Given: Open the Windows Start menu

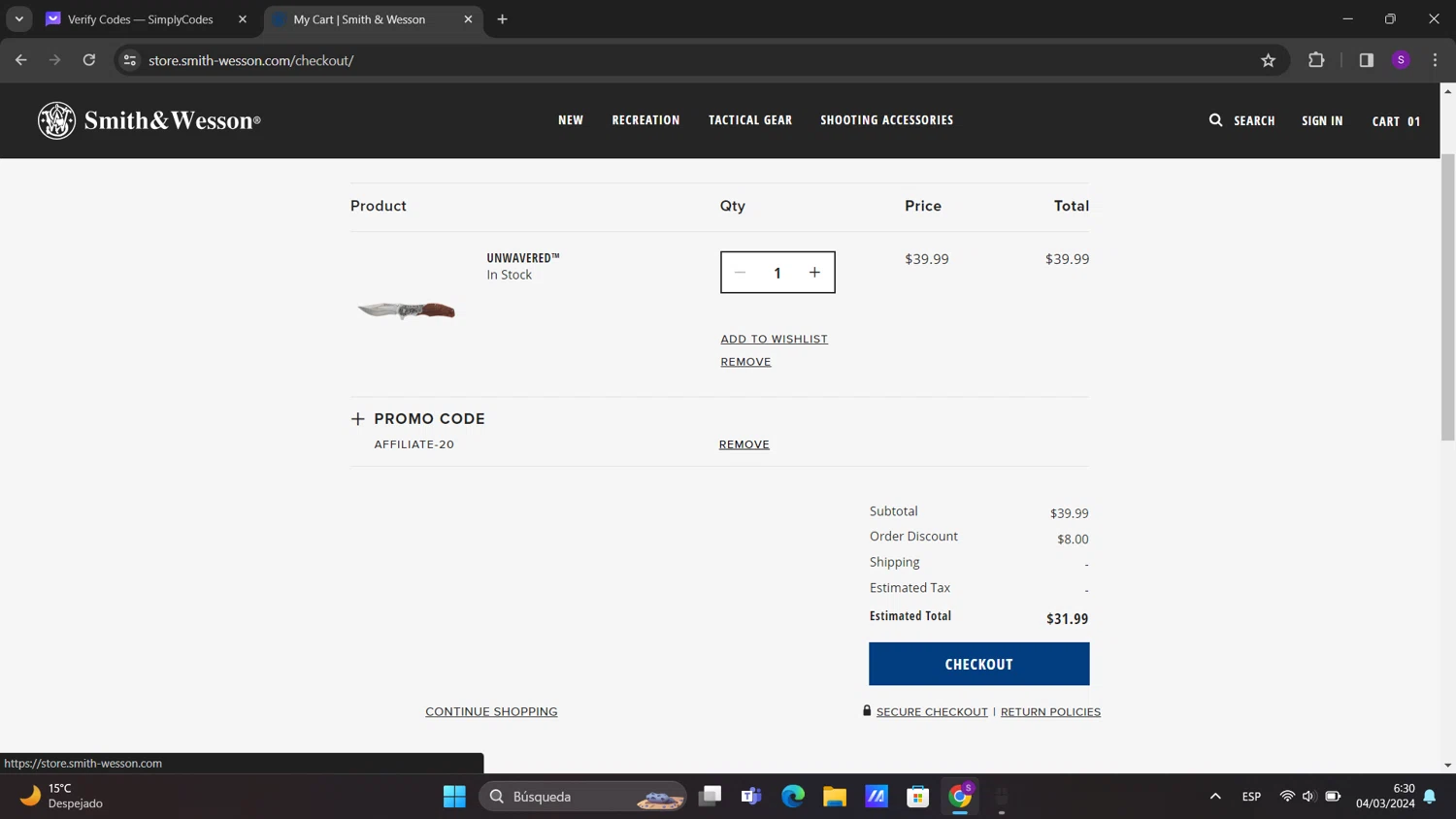Looking at the screenshot, I should click(x=454, y=797).
